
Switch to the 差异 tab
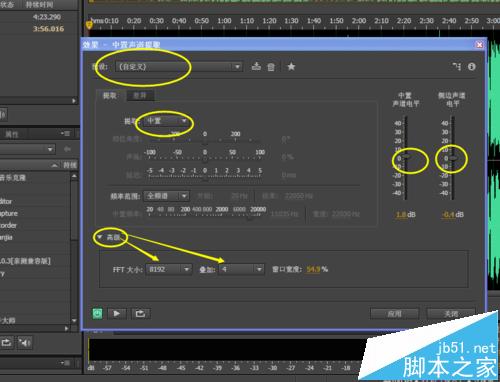pos(140,96)
